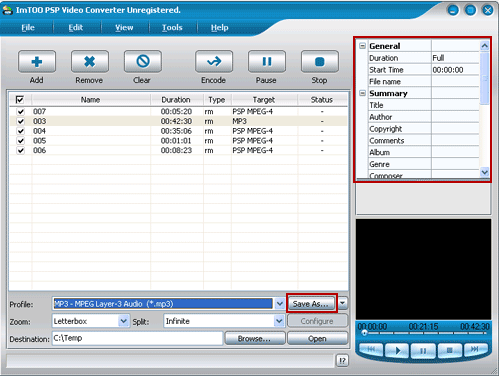Viewport: 499px width, 376px height.
Task: Click the Pause encoding toolbar icon
Action: 267,62
